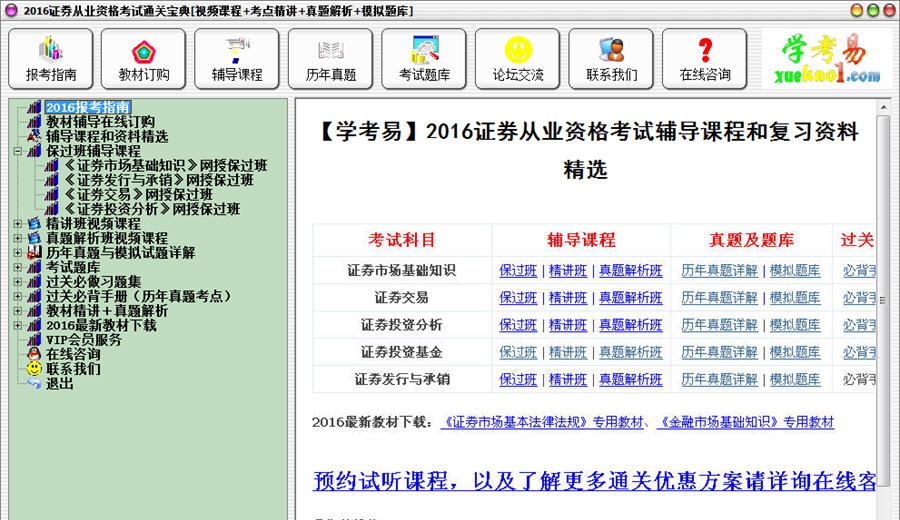Click the 教材订购 toolbar button
The height and width of the screenshot is (520, 900).
143,59
